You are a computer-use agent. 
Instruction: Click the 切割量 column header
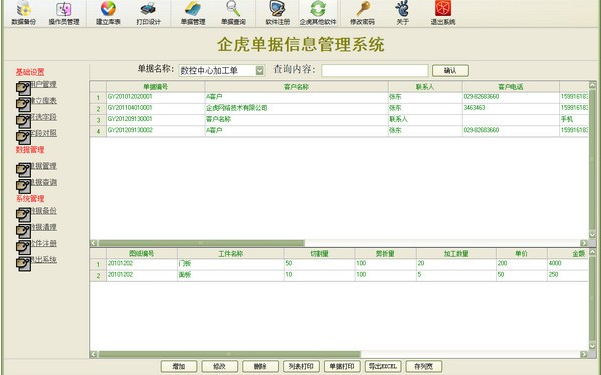[x=319, y=253]
